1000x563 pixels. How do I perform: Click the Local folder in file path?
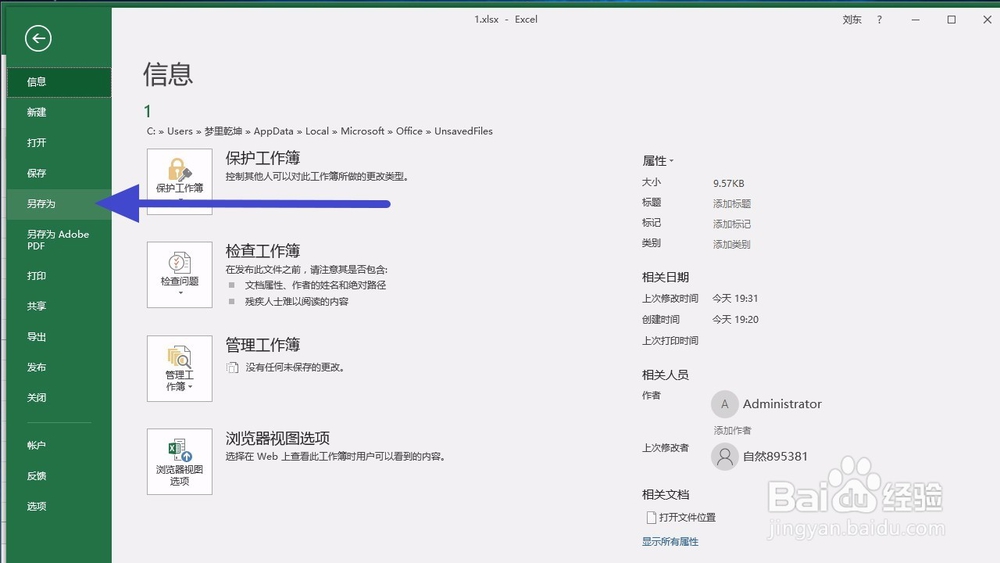click(x=317, y=131)
